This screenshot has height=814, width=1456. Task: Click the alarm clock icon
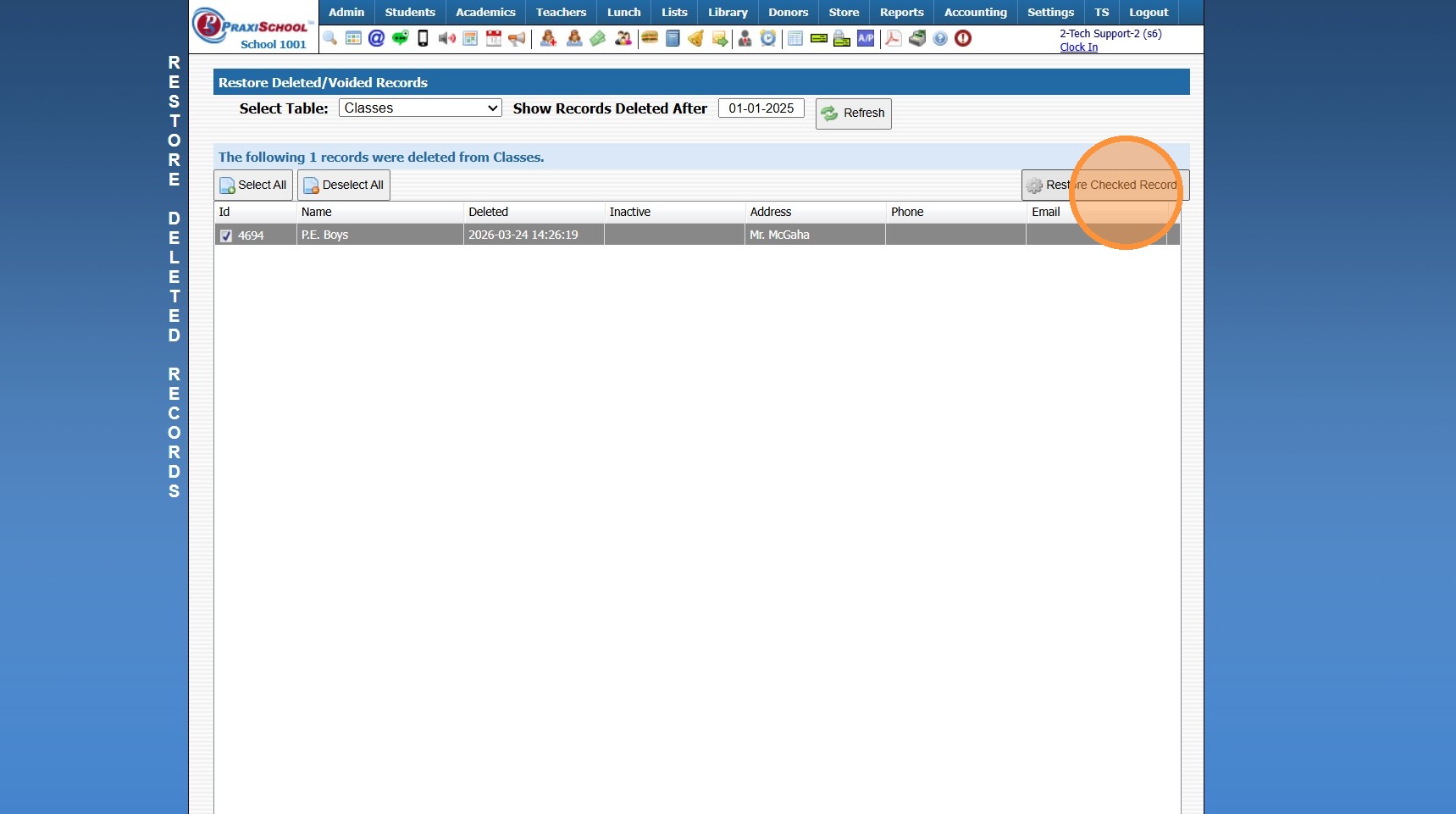[768, 38]
